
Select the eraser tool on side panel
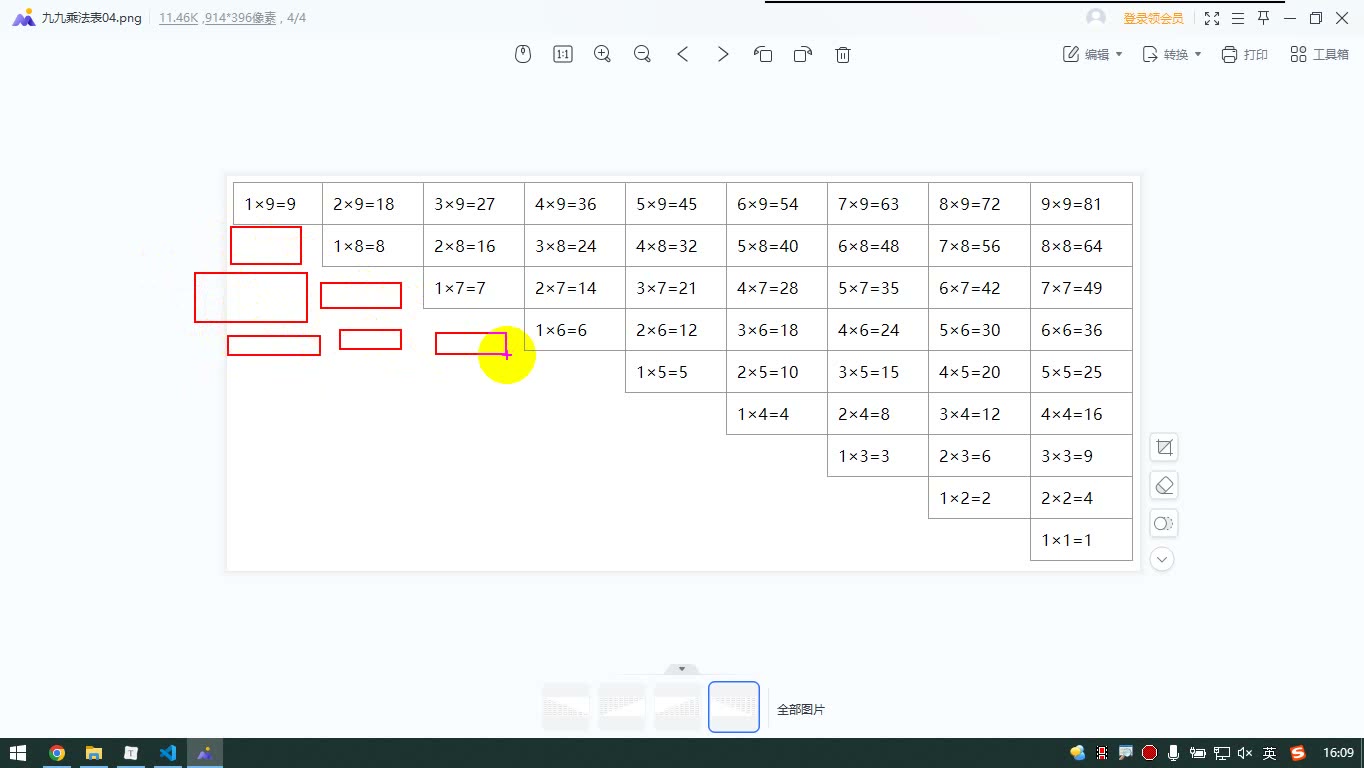point(1163,485)
